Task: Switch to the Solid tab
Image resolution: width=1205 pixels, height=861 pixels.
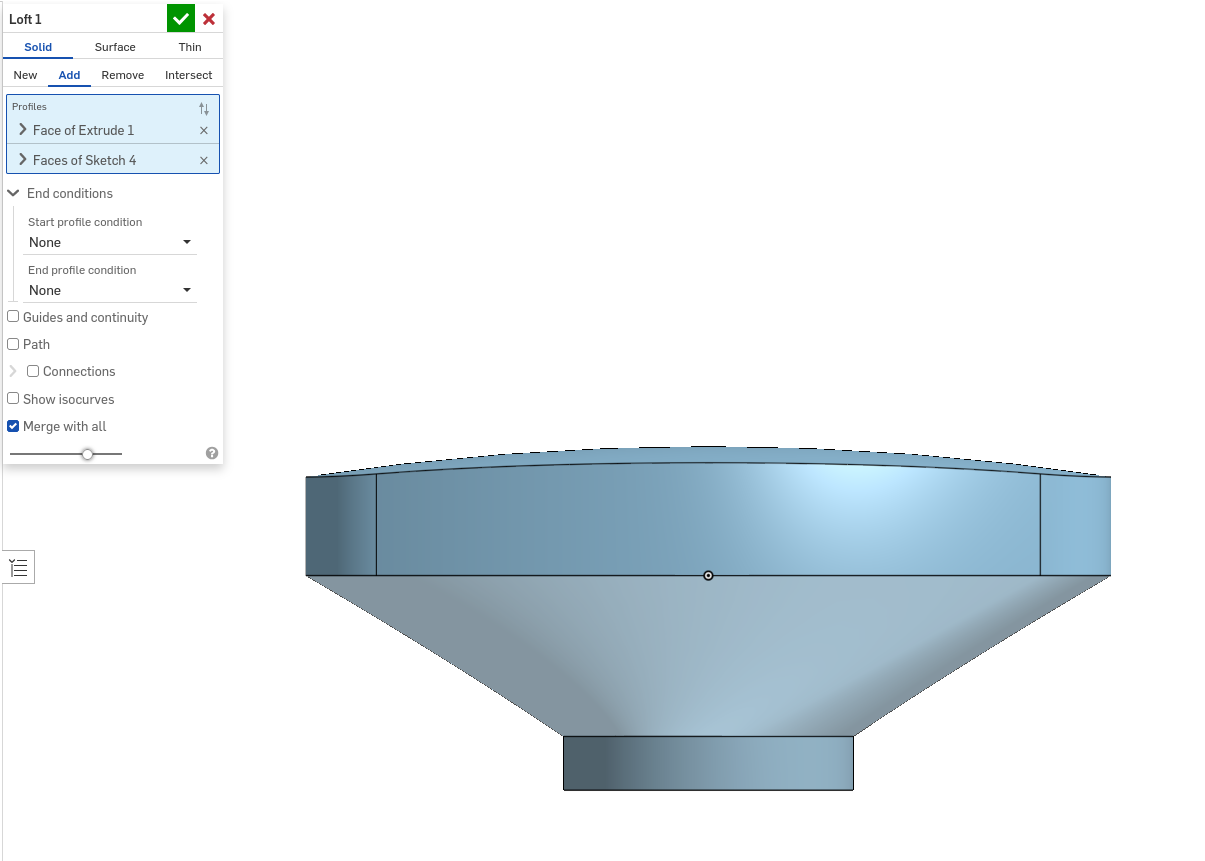Action: (x=38, y=47)
